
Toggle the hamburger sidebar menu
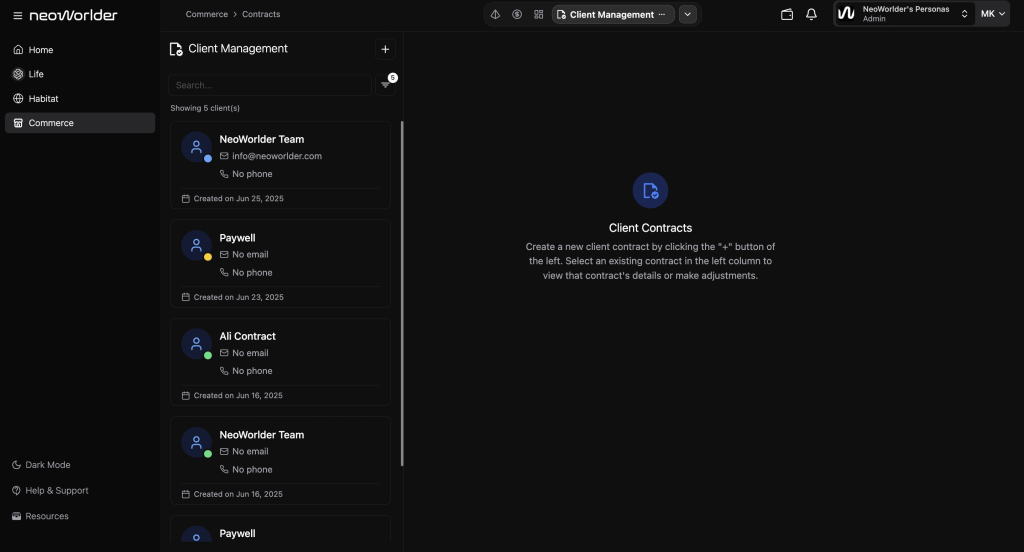point(18,15)
